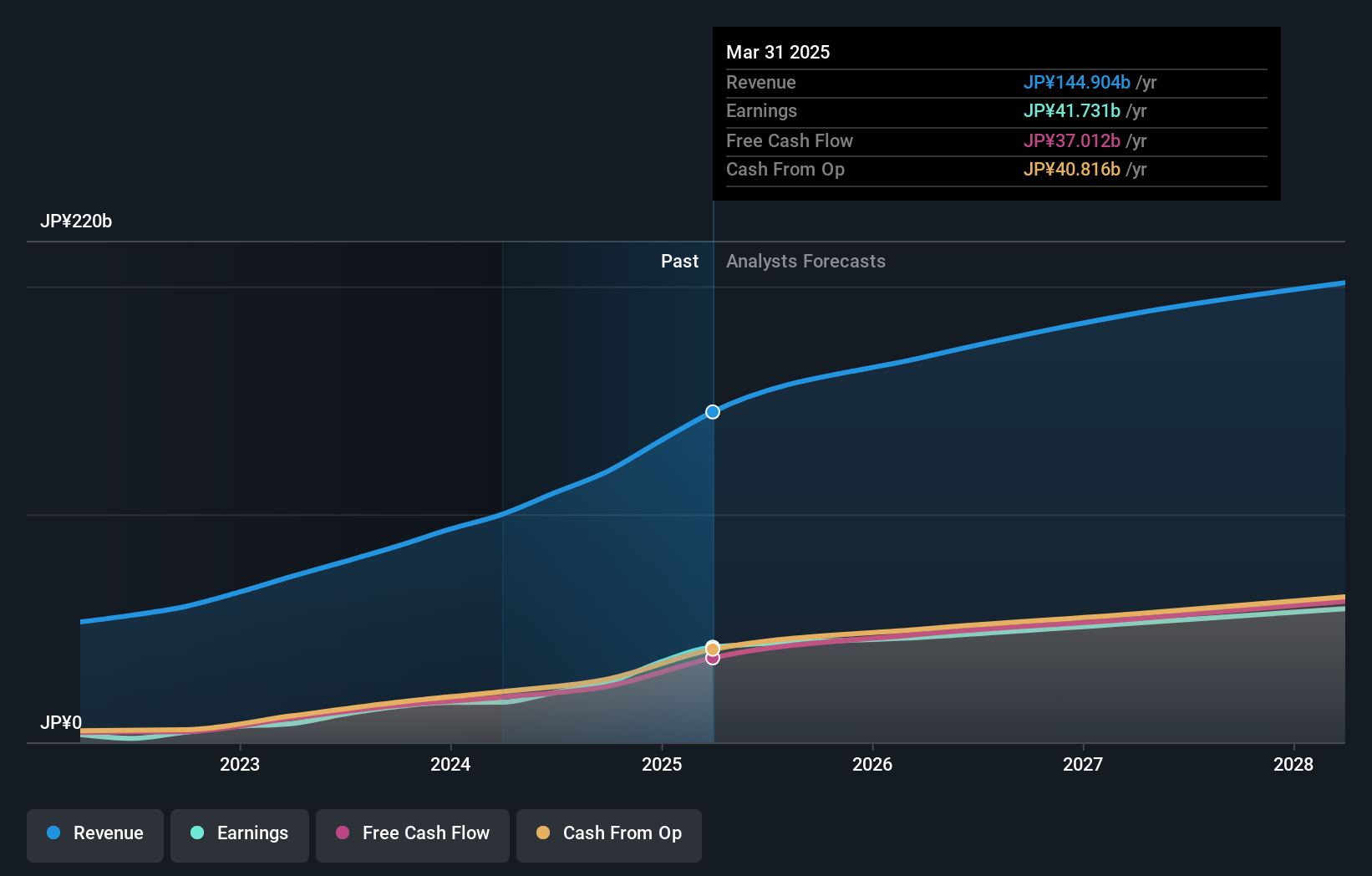1372x876 pixels.
Task: Select the 2024 x-axis label
Action: coord(450,764)
